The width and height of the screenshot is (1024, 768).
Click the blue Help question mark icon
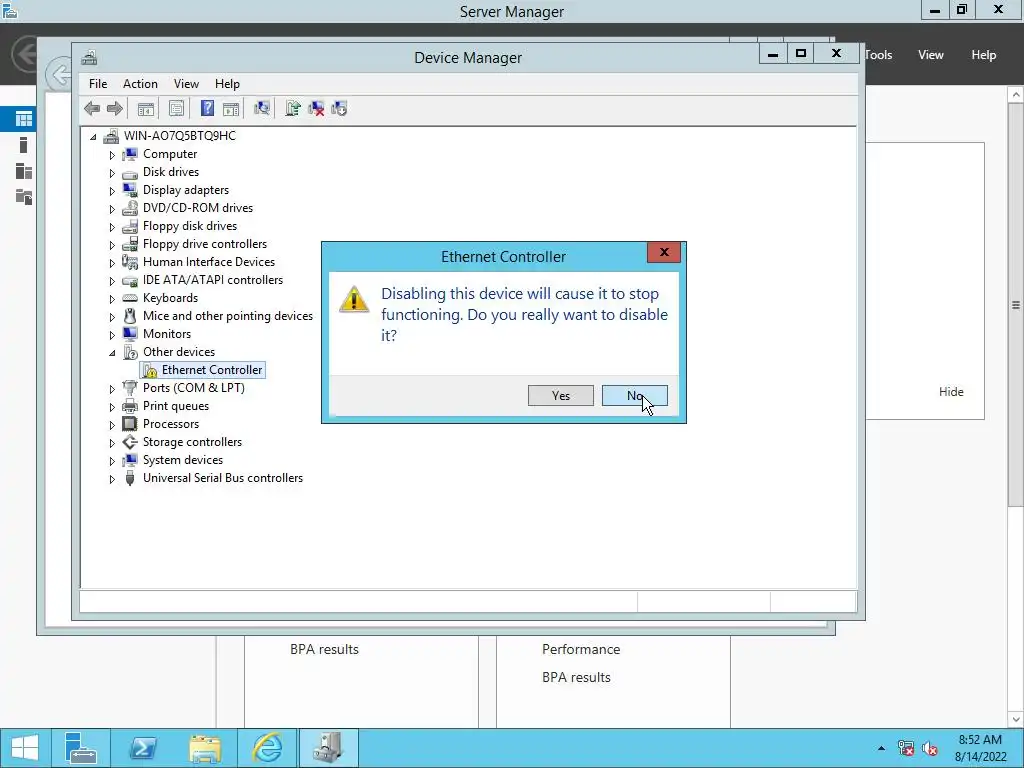(207, 108)
